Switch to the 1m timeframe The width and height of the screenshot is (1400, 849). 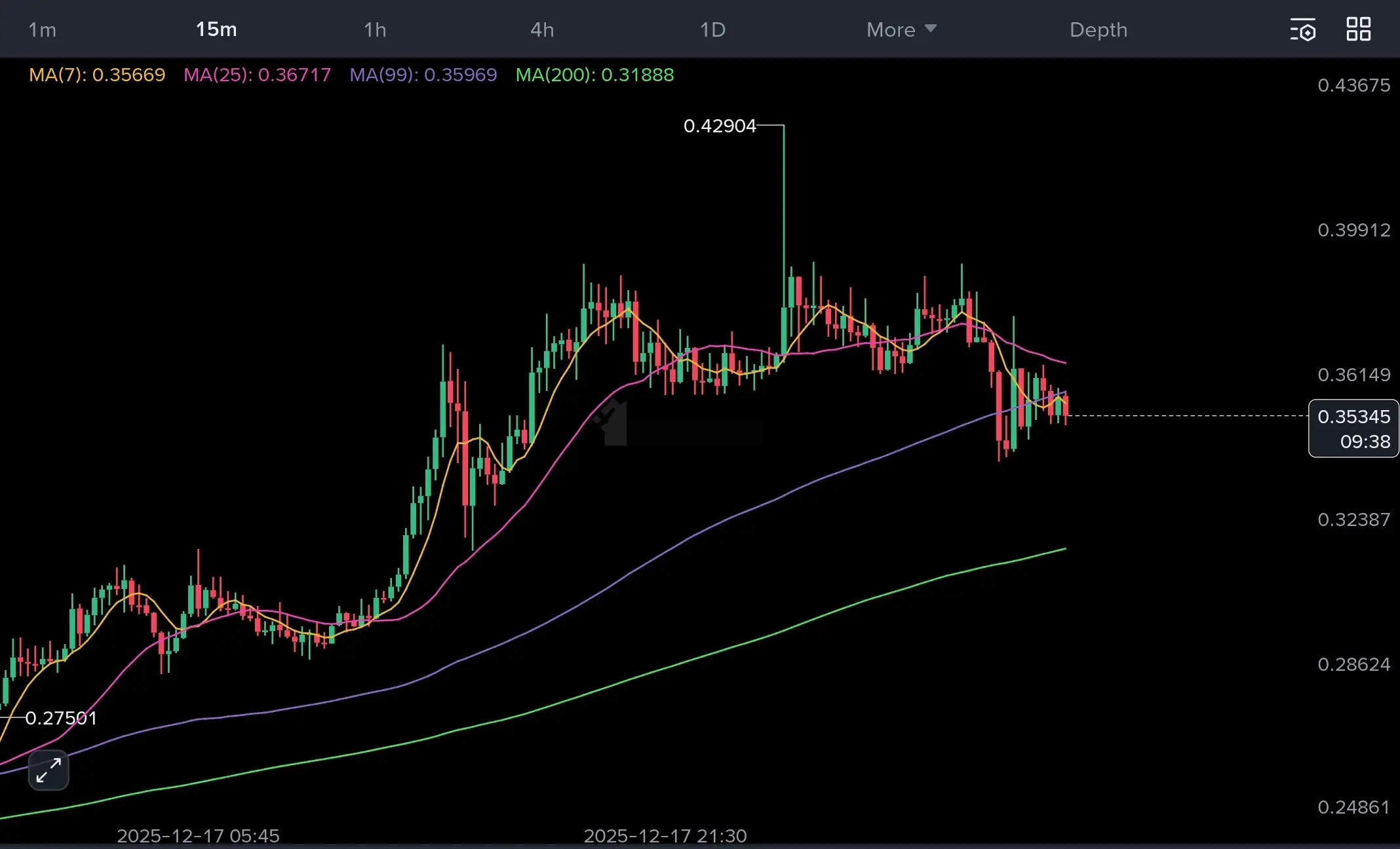tap(42, 29)
